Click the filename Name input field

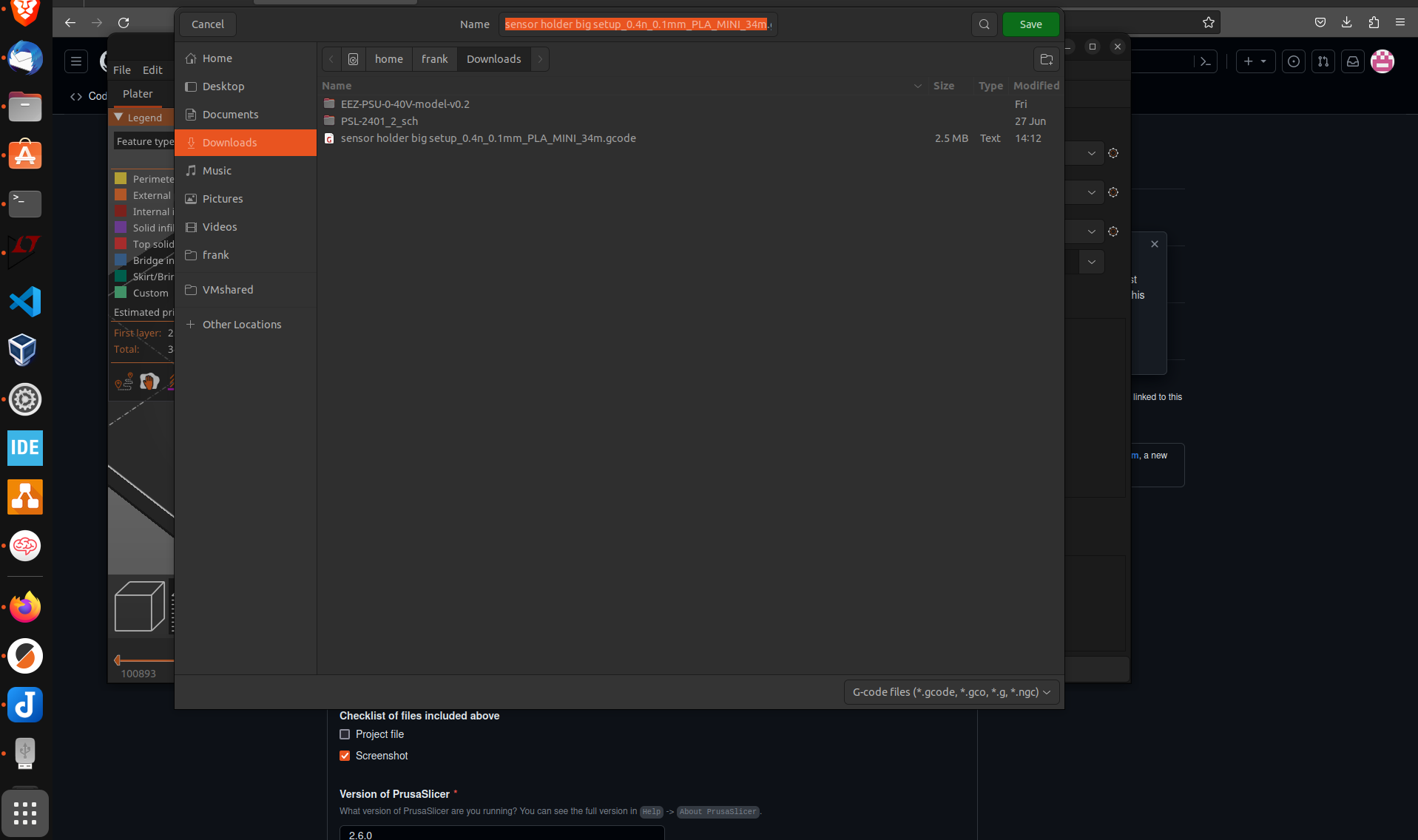click(x=638, y=24)
